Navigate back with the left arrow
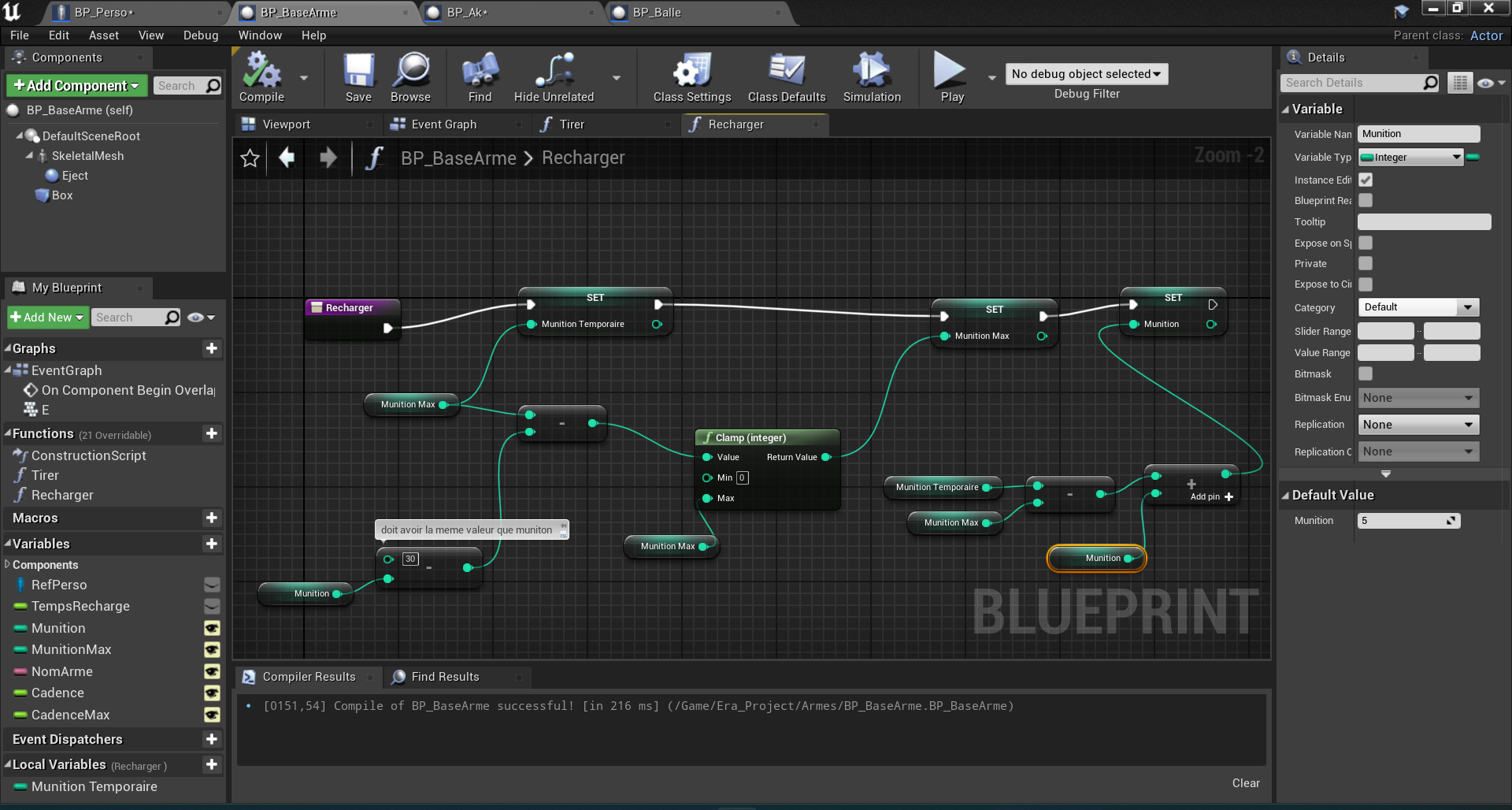Viewport: 1512px width, 810px height. 287,158
